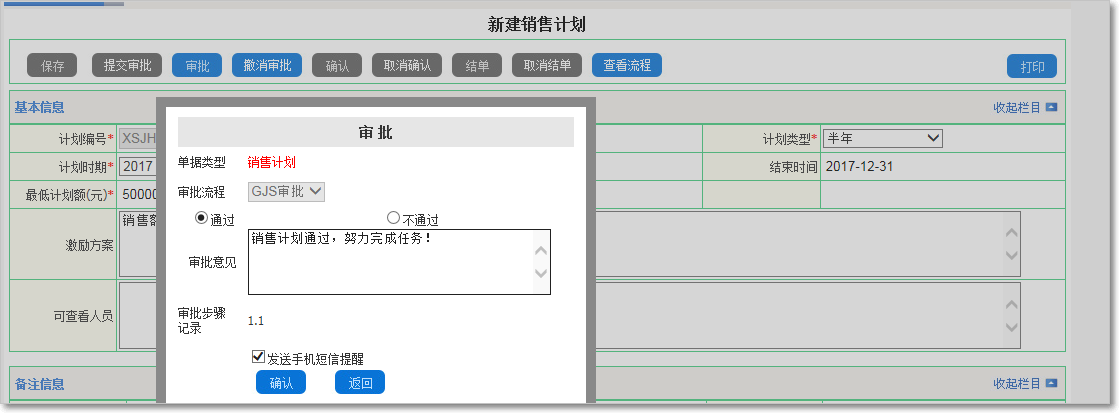Screen dimensions: 1119x413
Task: Click the down arrow of 审批意见 scrollbar
Action: [x=541, y=272]
